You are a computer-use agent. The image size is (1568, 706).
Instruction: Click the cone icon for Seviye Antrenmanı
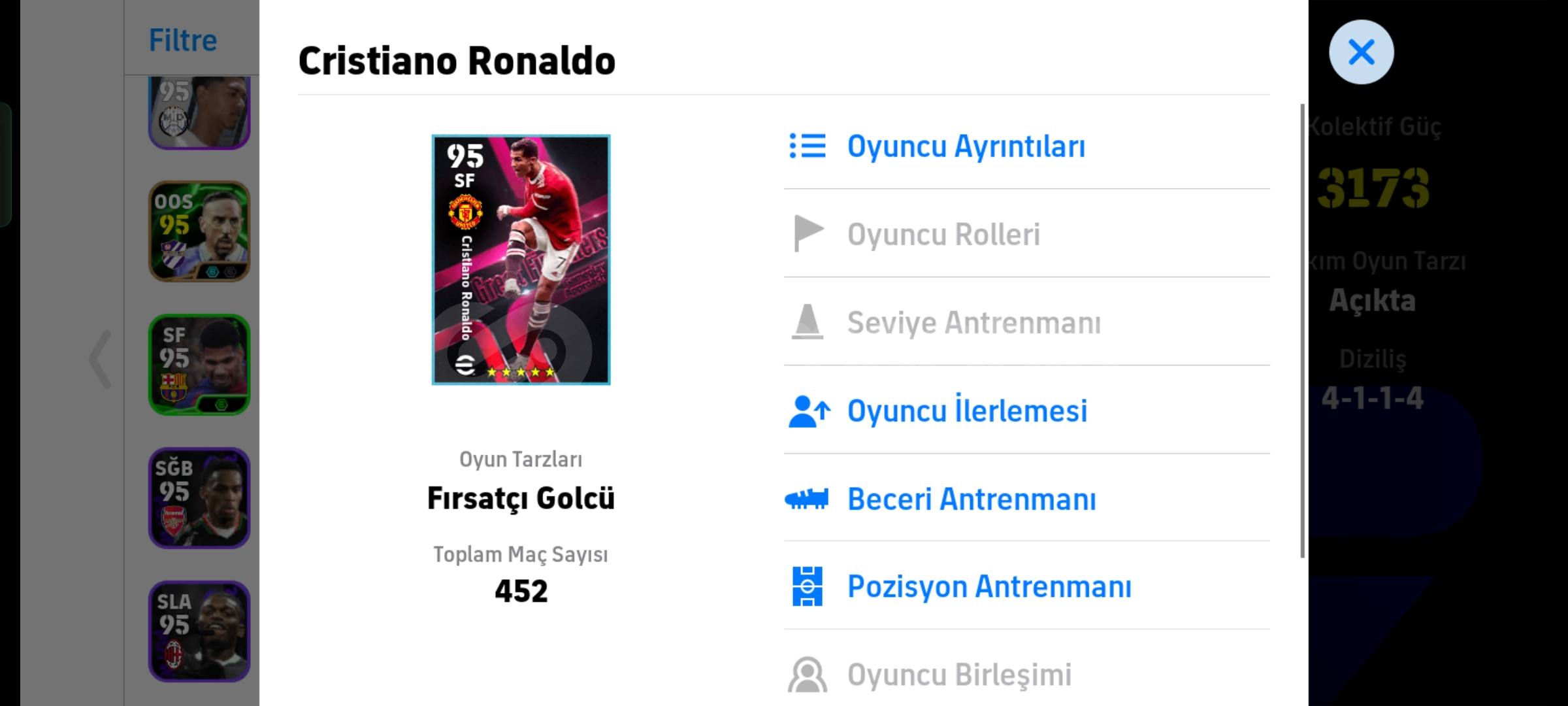808,322
